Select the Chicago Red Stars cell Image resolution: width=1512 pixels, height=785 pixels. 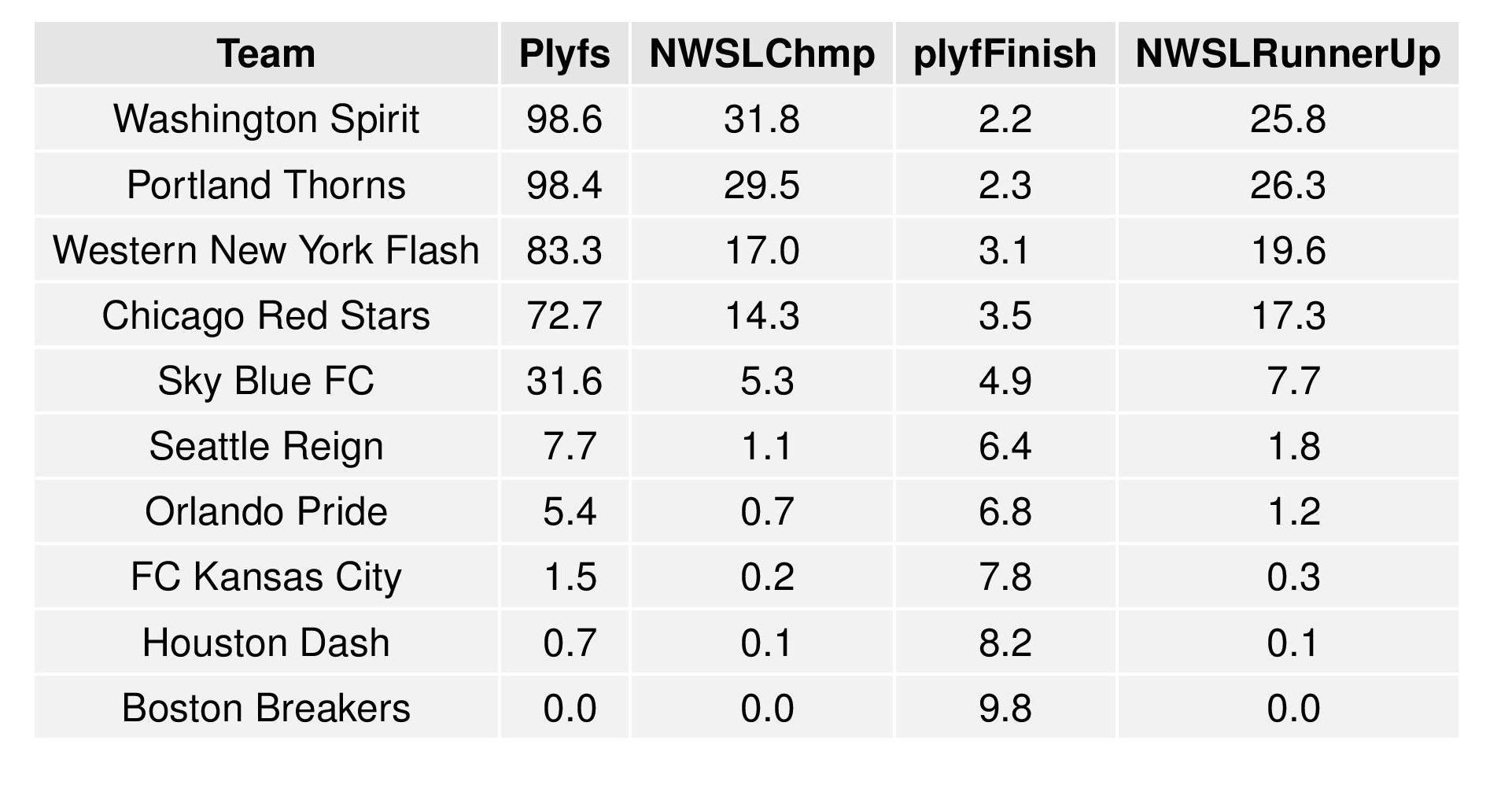point(266,316)
